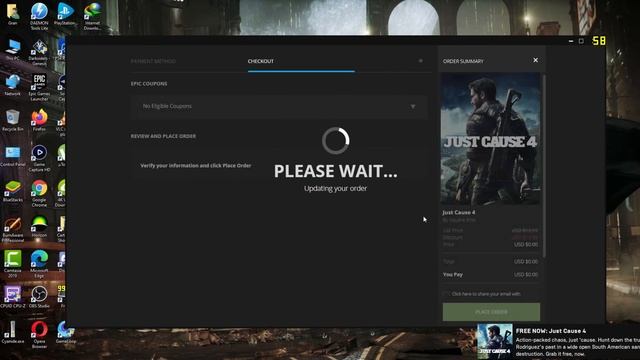Viewport: 640px width, 360px height.
Task: Launch Game Capture HD shortcut
Action: coord(39,158)
